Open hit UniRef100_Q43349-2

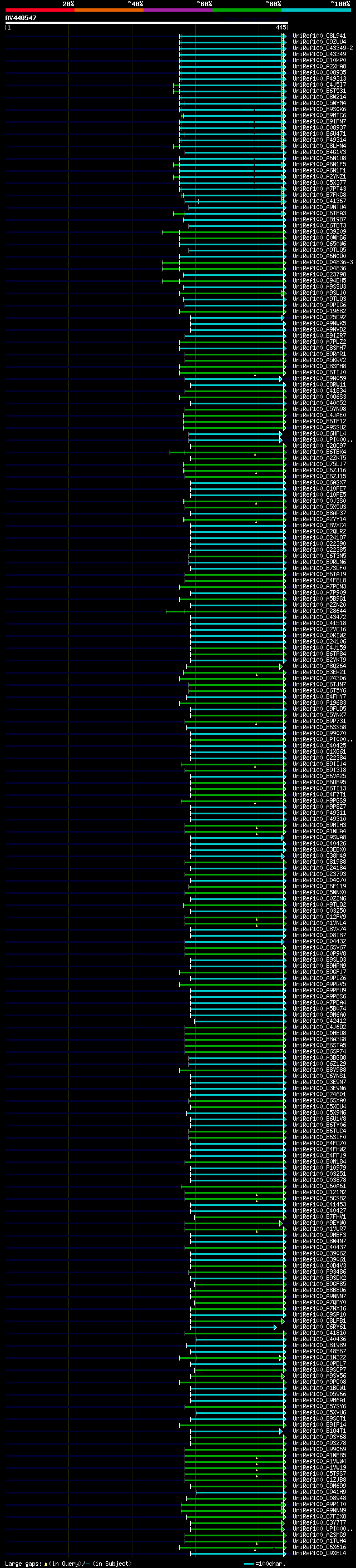[323, 48]
